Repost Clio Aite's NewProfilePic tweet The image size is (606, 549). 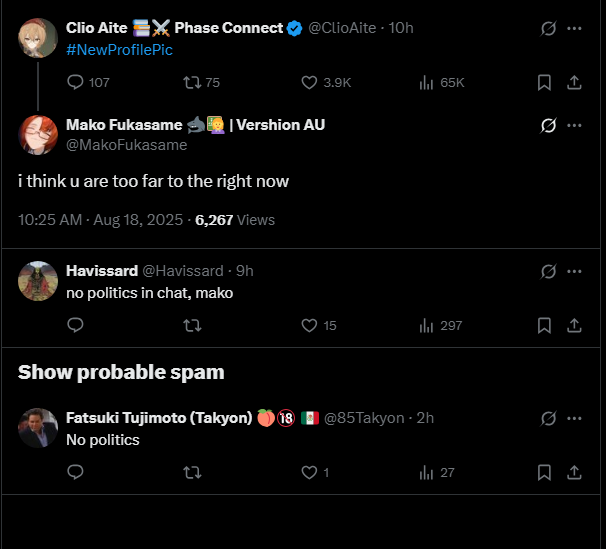pyautogui.click(x=193, y=82)
